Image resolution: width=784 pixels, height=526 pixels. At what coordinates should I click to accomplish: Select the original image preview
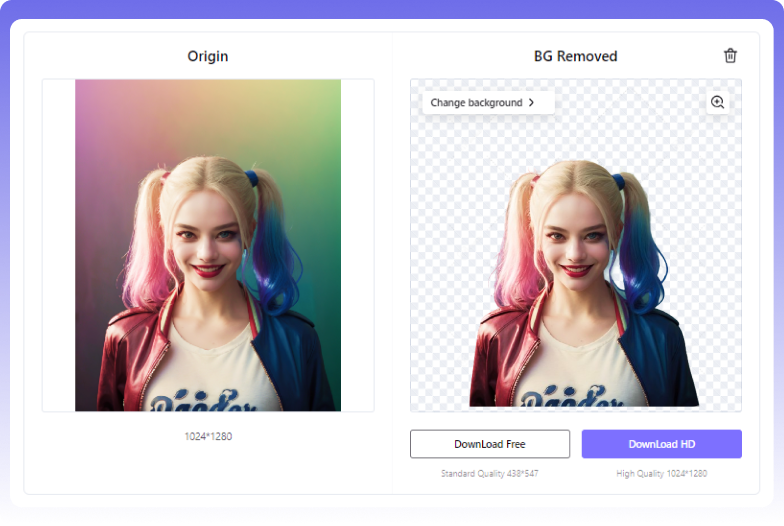(x=208, y=245)
